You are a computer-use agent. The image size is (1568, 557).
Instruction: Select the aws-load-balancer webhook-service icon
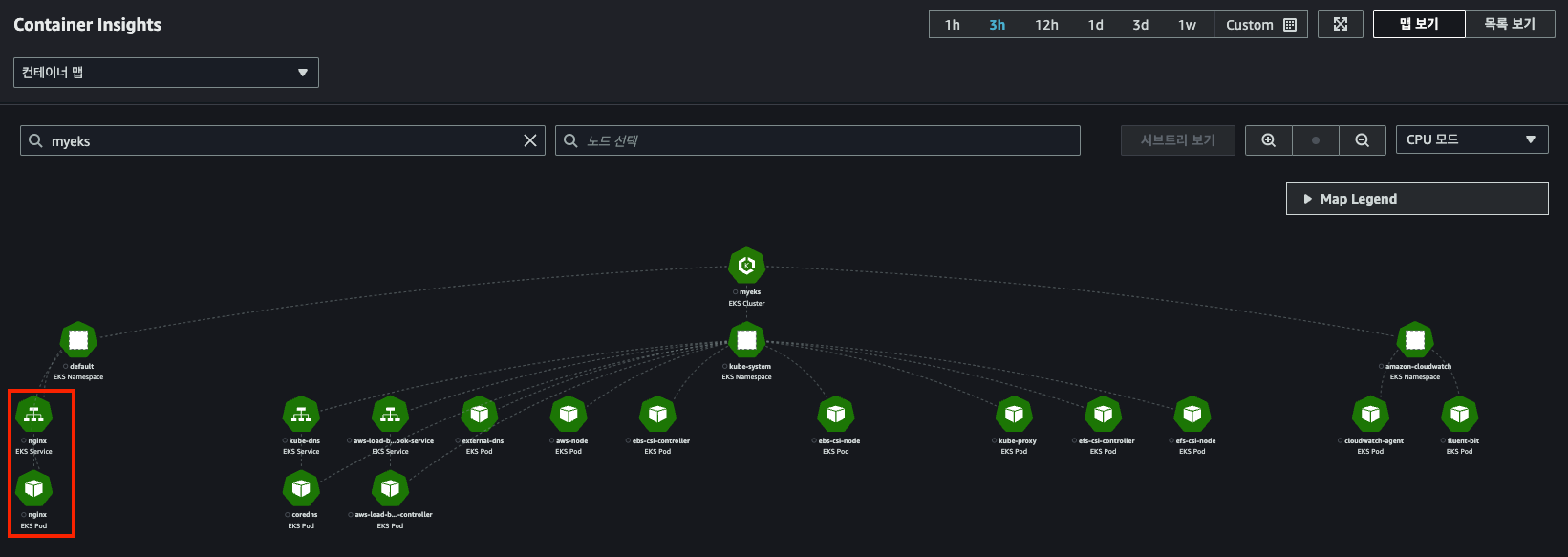tap(390, 415)
